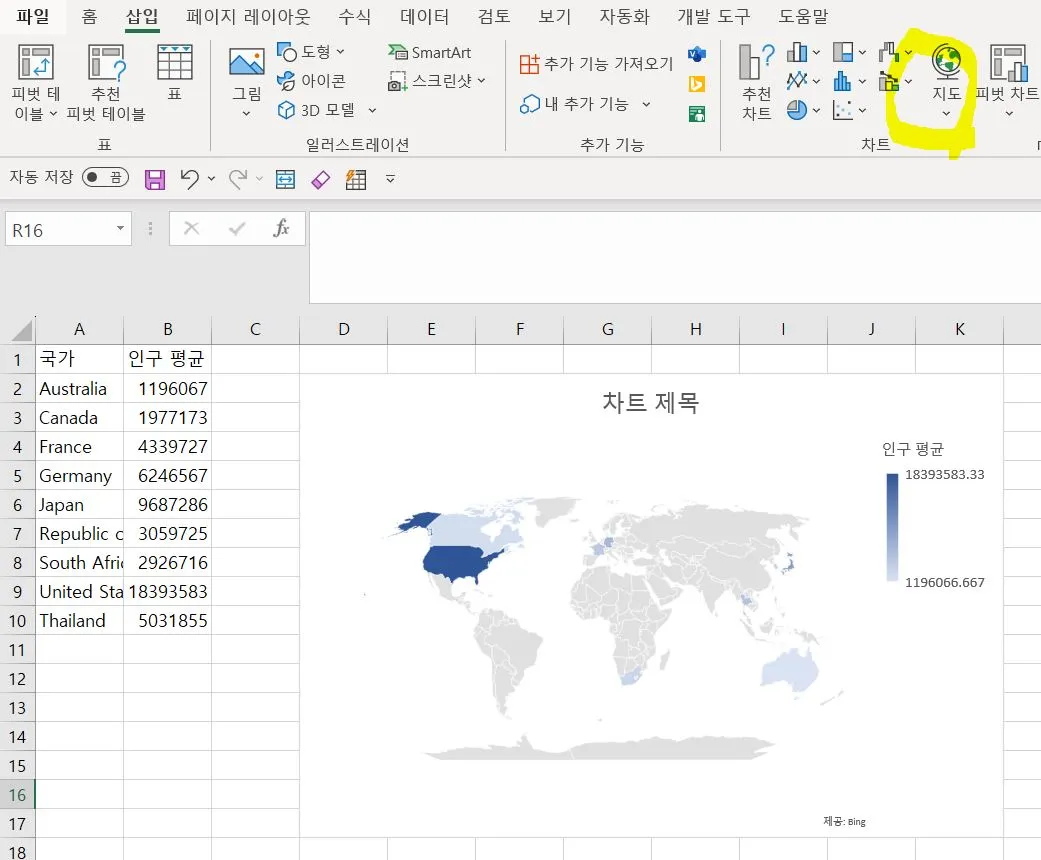The width and height of the screenshot is (1041, 860).
Task: Click the table with lightning bolt icon
Action: (356, 179)
